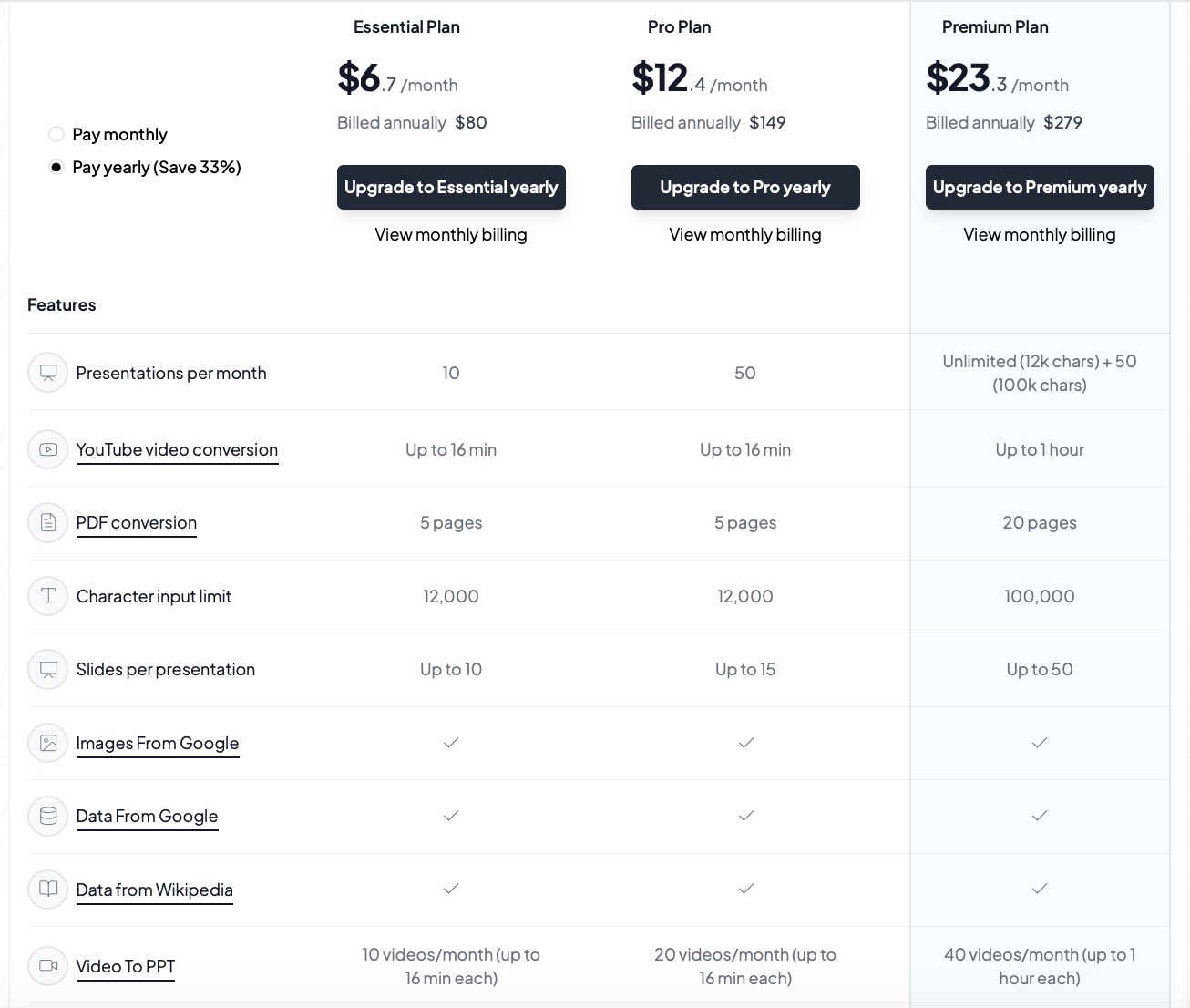
Task: Click the Character input limit T icon
Action: 48,596
